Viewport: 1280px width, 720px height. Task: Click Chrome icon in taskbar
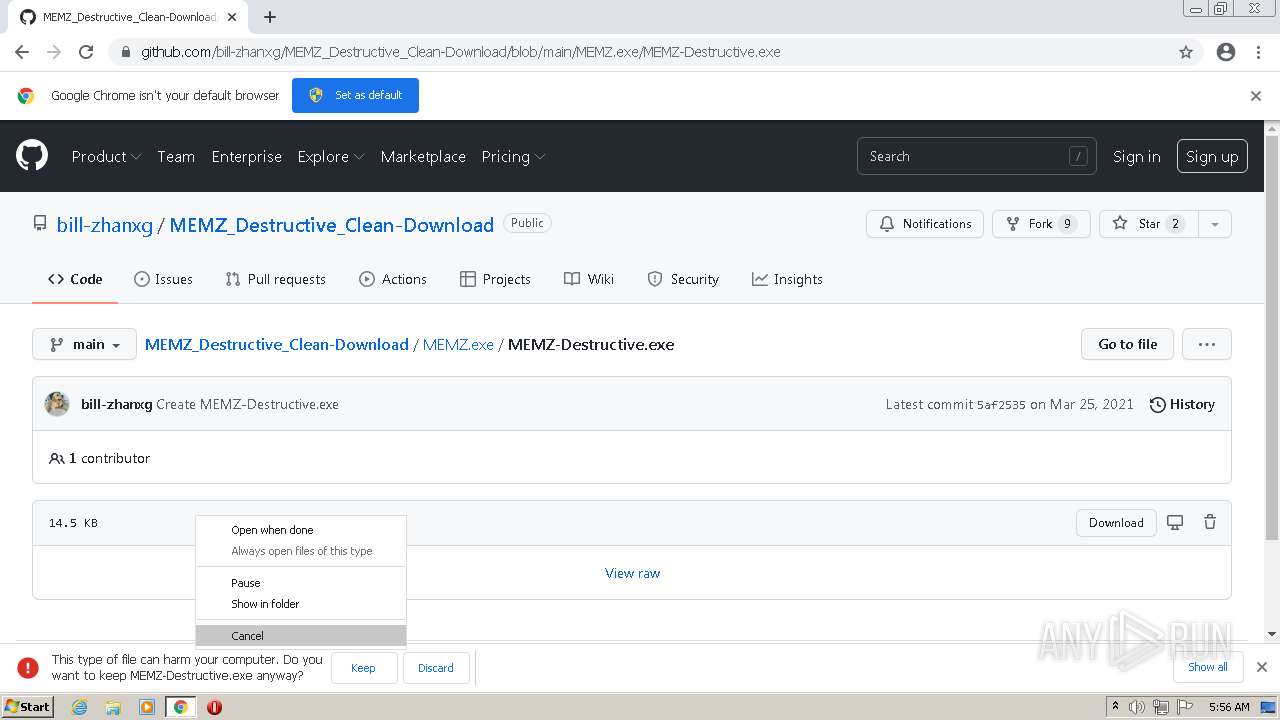[x=181, y=707]
